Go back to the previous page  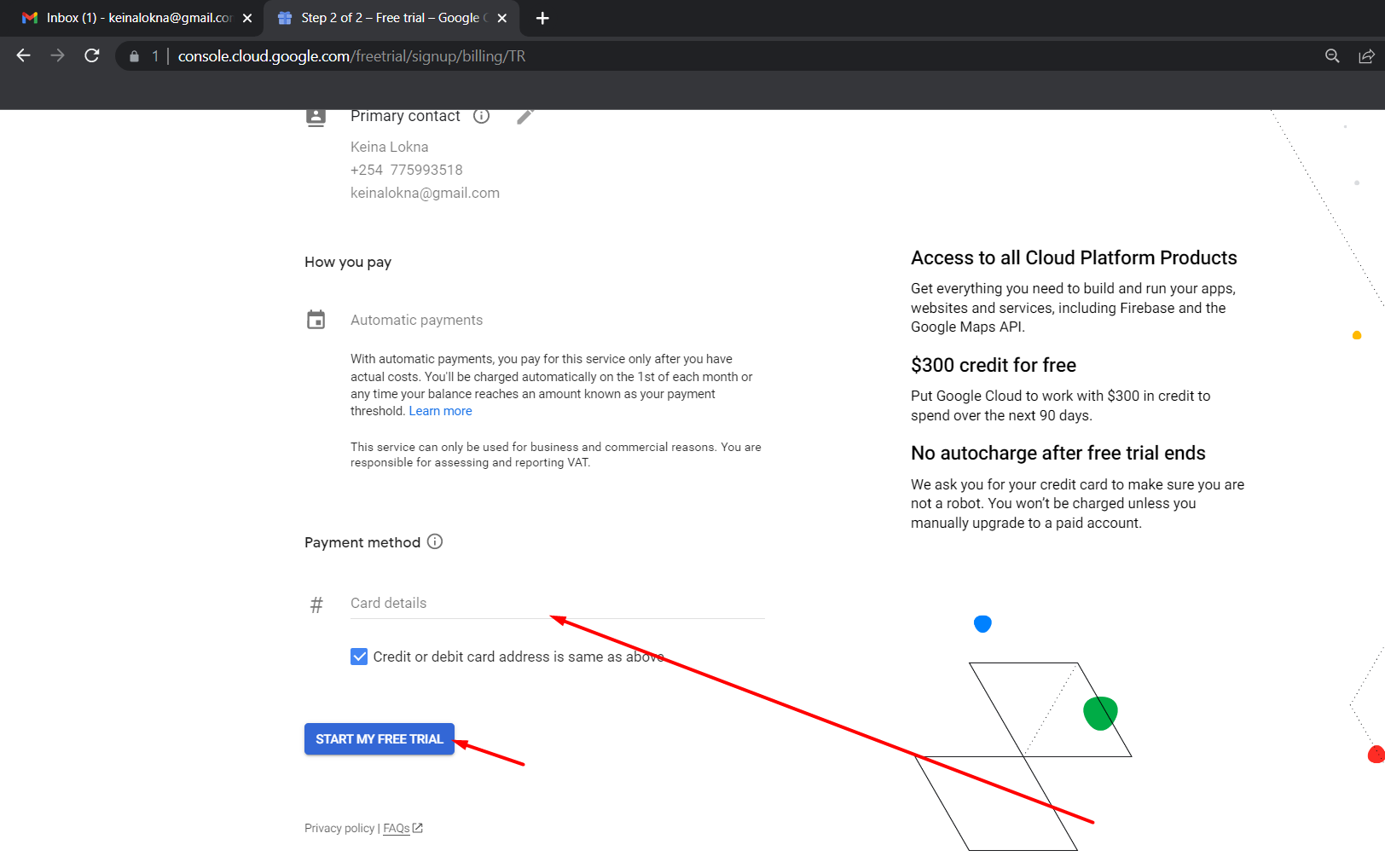(x=23, y=55)
